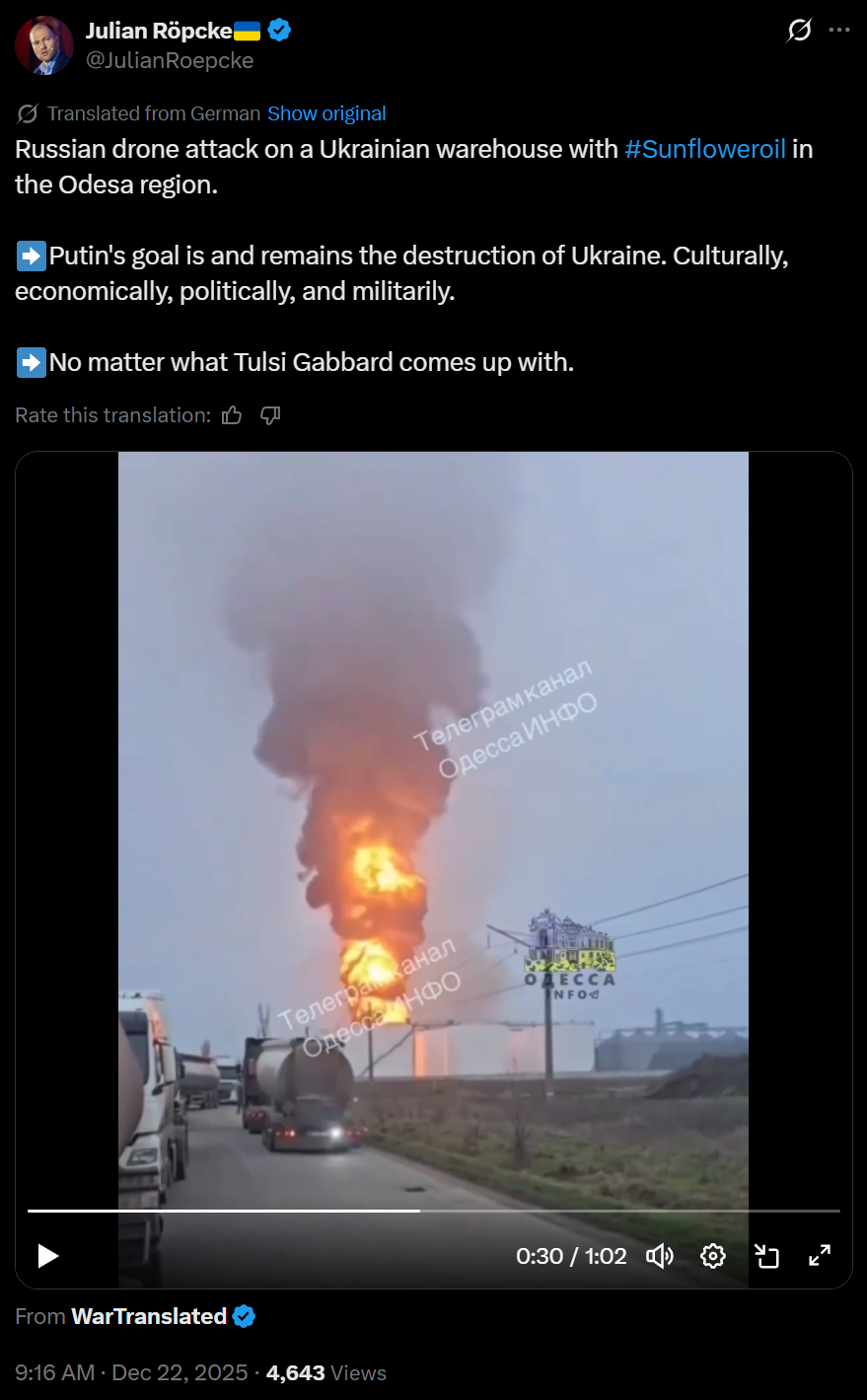Click the video frame showing fire
This screenshot has height=1400, width=867.
(433, 827)
